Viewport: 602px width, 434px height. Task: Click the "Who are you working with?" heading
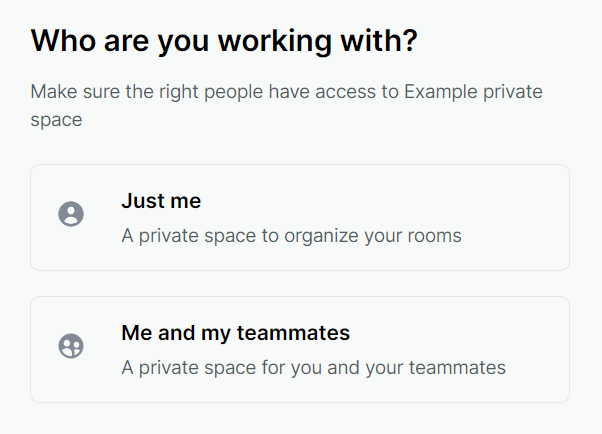click(223, 41)
